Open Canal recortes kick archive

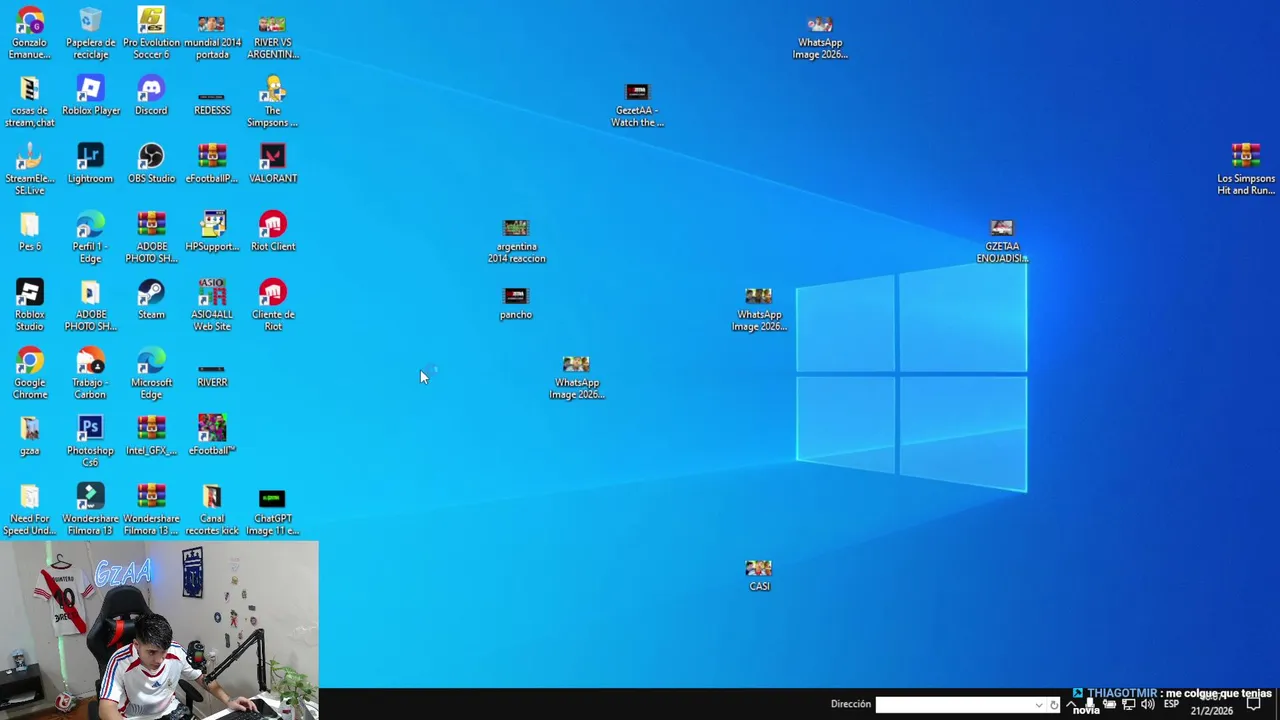[212, 509]
